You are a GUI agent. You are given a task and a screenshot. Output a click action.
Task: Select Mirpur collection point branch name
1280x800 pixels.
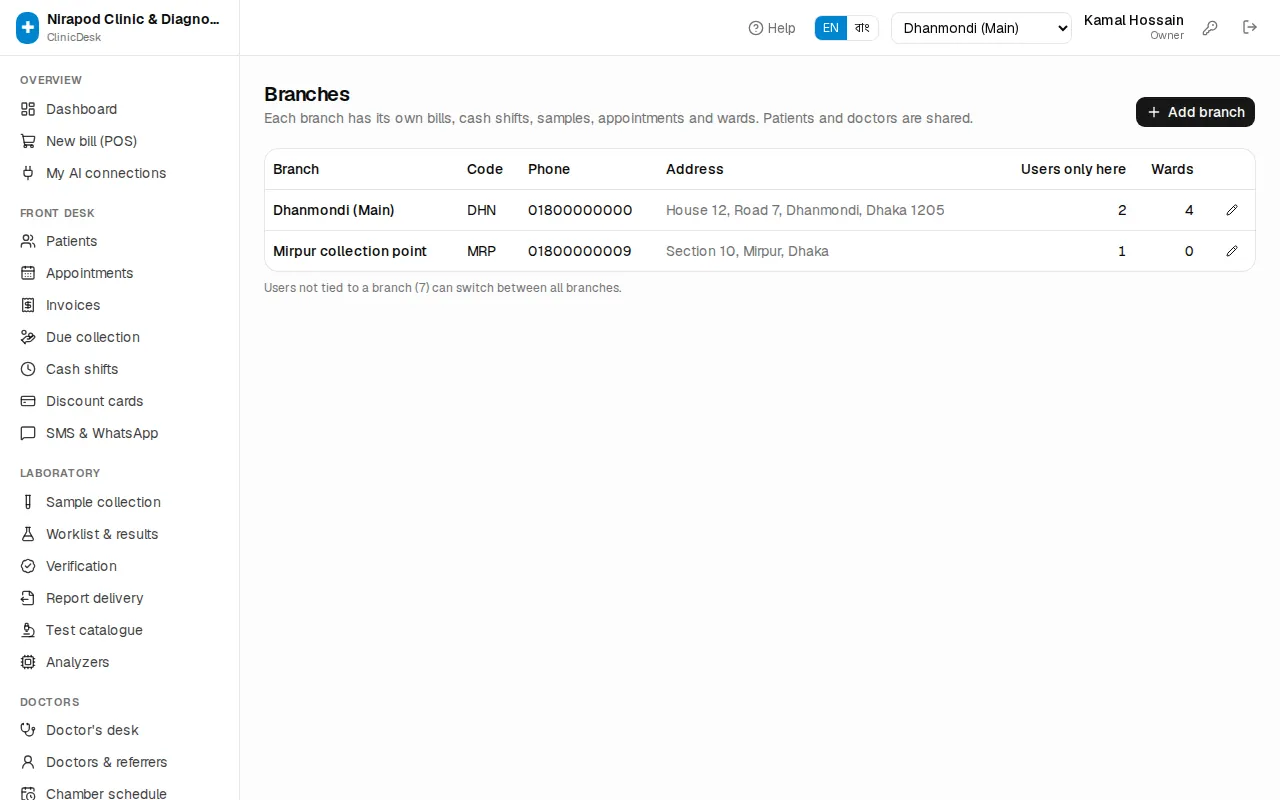pos(350,251)
